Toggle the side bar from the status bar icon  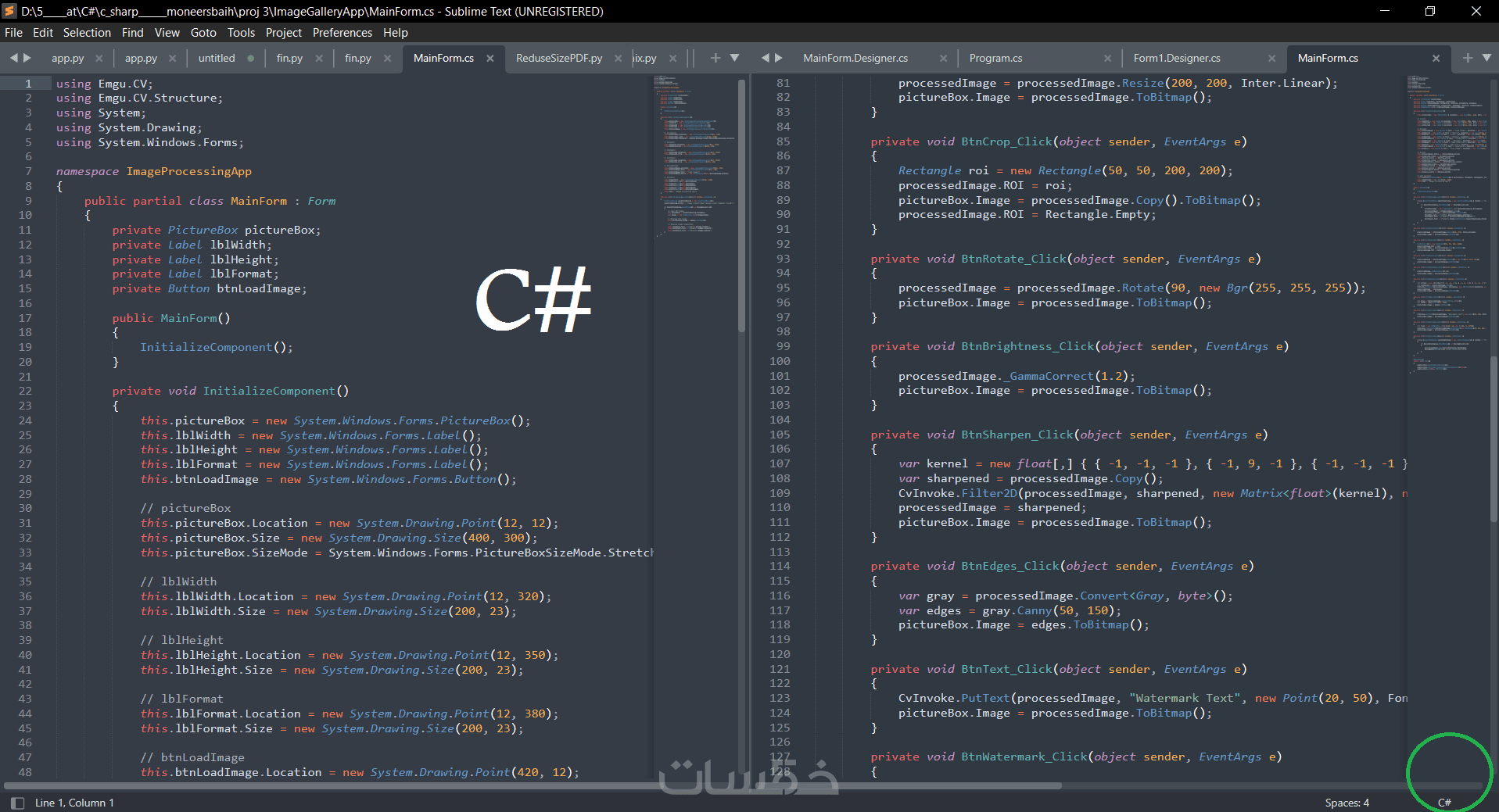tap(18, 803)
